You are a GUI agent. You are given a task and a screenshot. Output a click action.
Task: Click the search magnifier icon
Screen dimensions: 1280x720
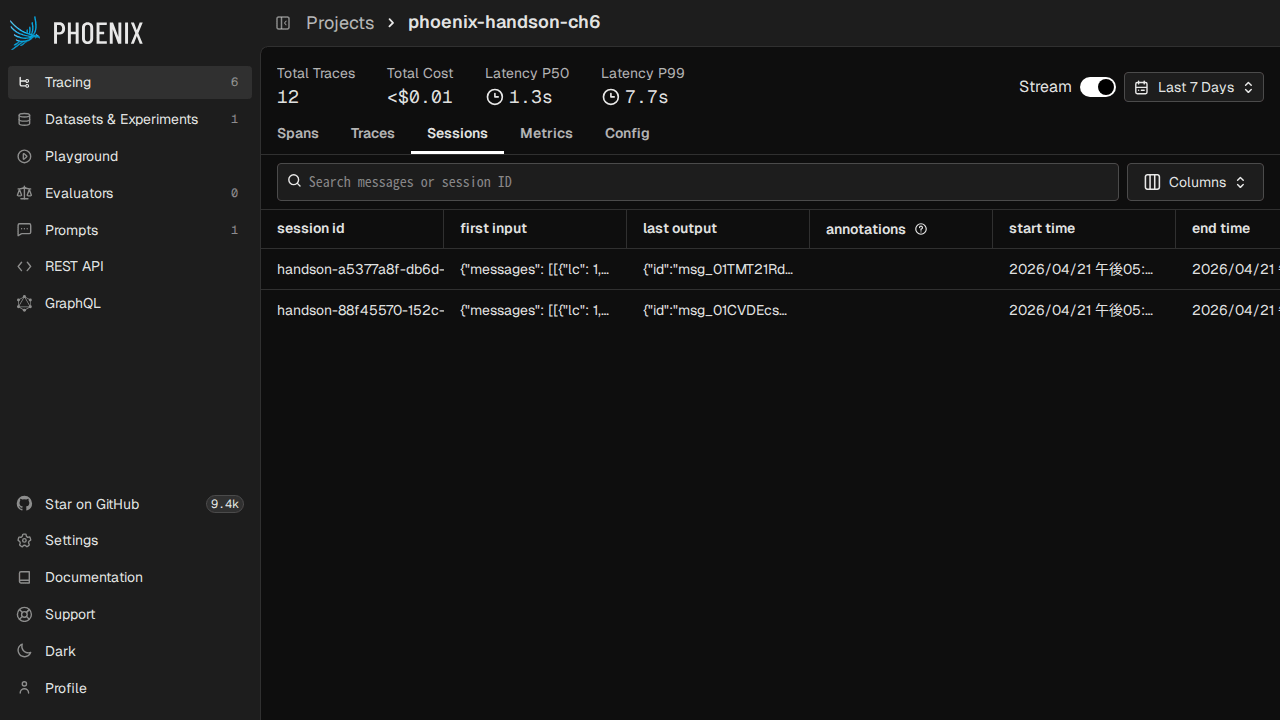(294, 182)
